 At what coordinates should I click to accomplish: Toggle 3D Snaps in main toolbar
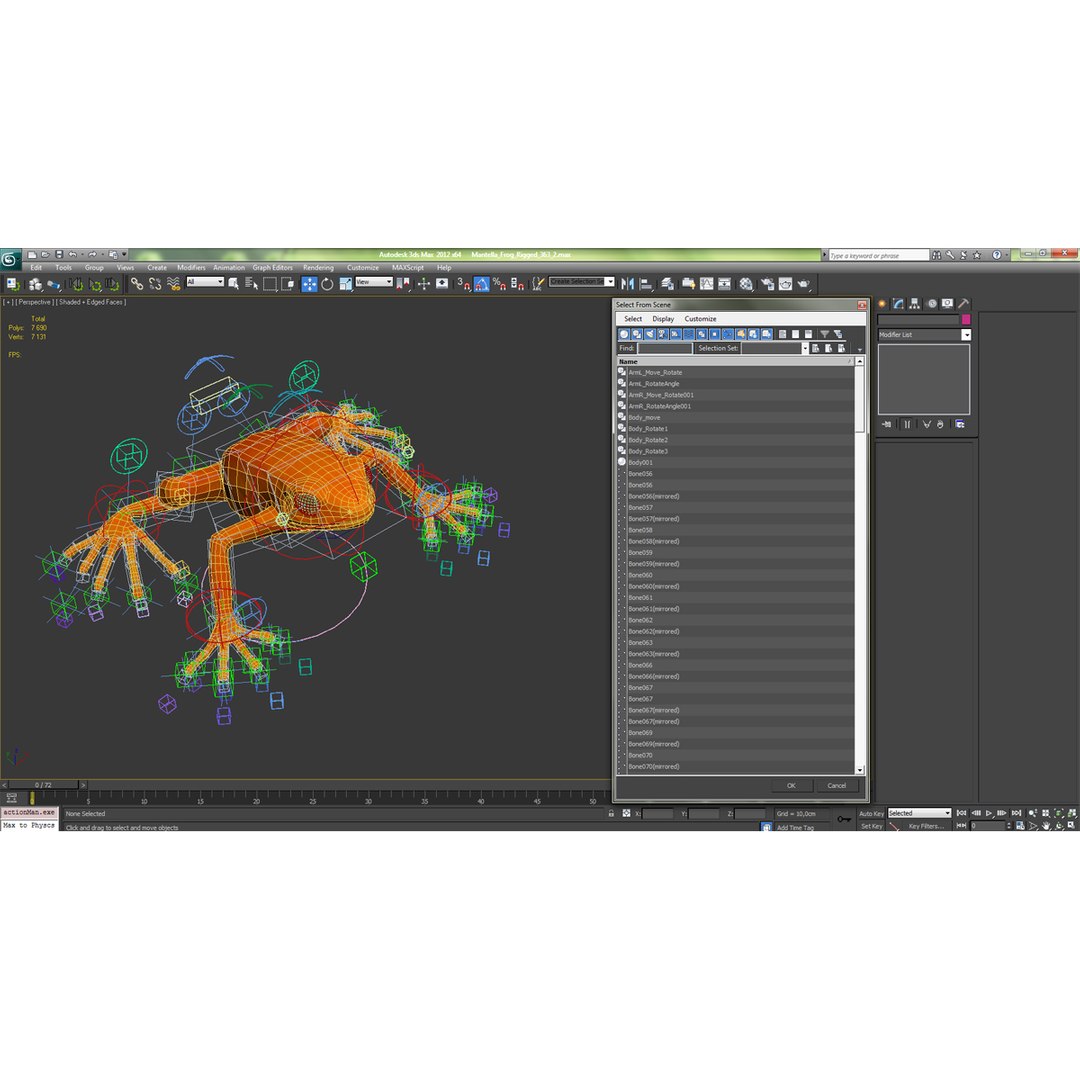[x=464, y=284]
